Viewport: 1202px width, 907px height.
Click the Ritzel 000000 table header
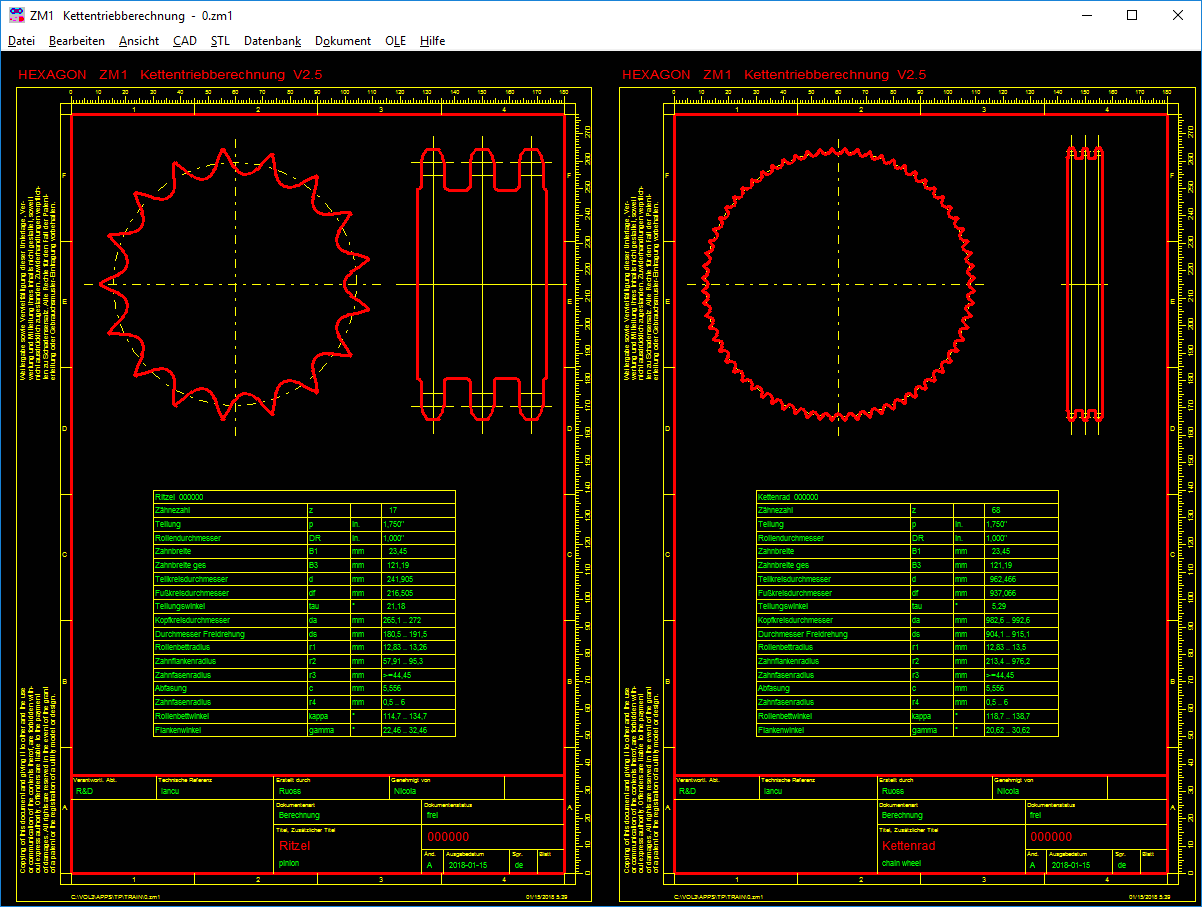coord(180,496)
